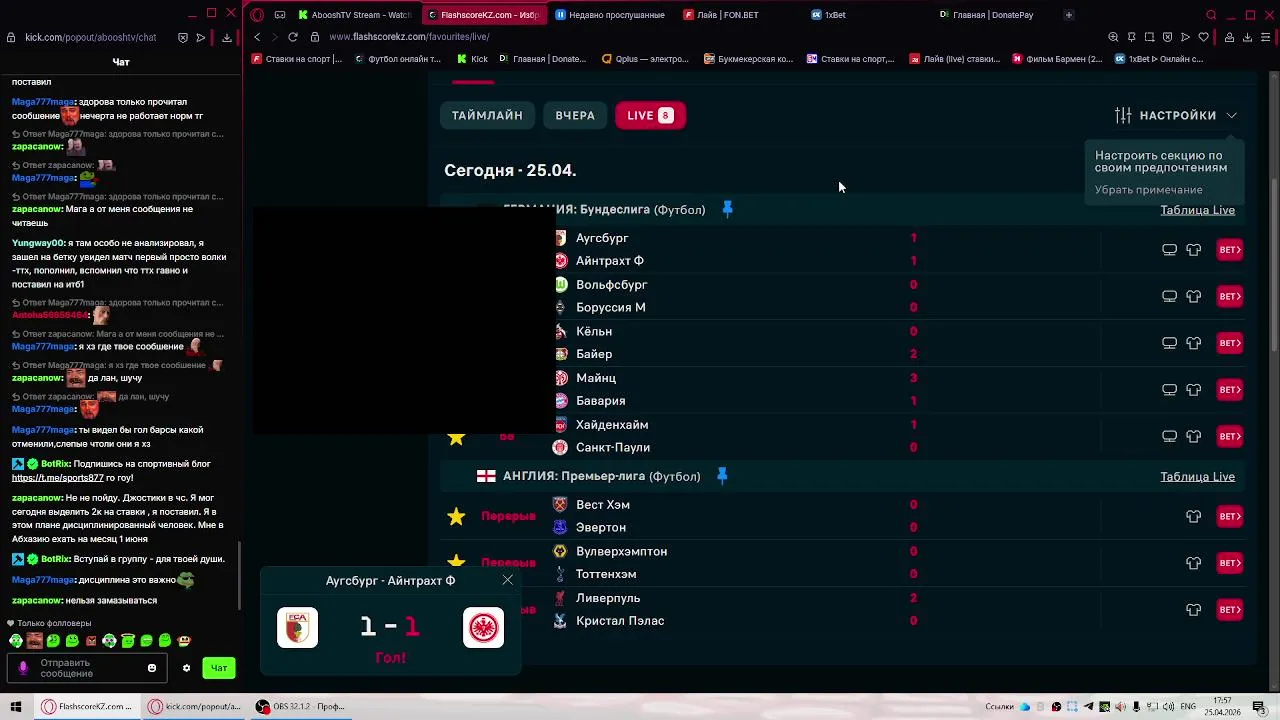Open АНГЛИЯ: Премьер-лига league header
Image resolution: width=1280 pixels, height=720 pixels.
pyautogui.click(x=601, y=476)
